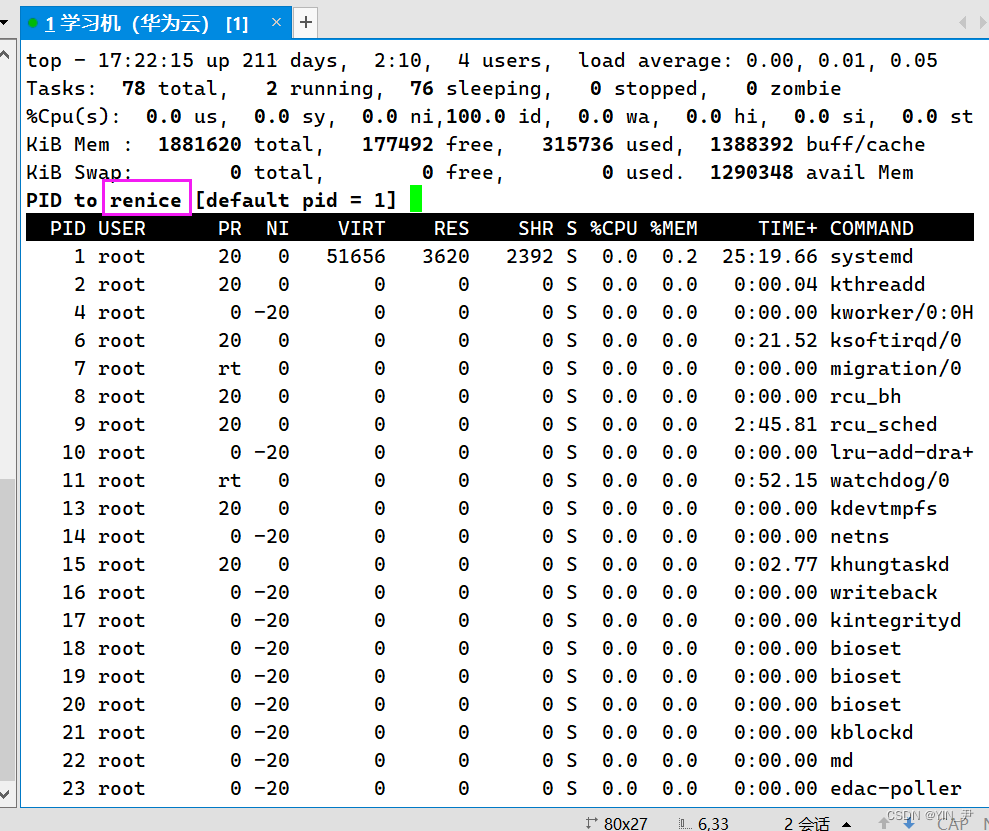This screenshot has width=989, height=831.
Task: Click the watchdog/0 process name
Action: click(890, 480)
